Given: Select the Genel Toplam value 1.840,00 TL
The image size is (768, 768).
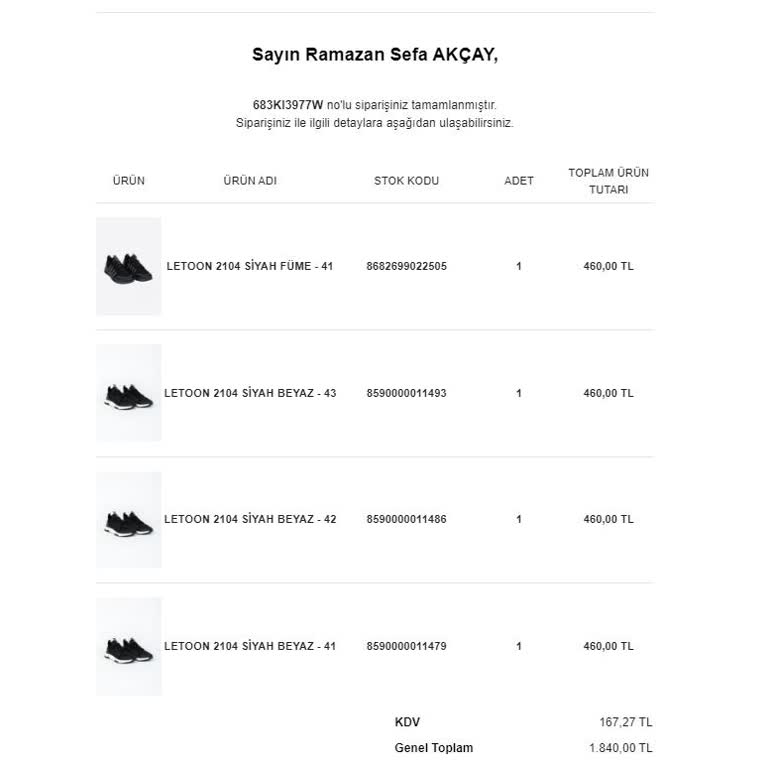Looking at the screenshot, I should [x=620, y=748].
